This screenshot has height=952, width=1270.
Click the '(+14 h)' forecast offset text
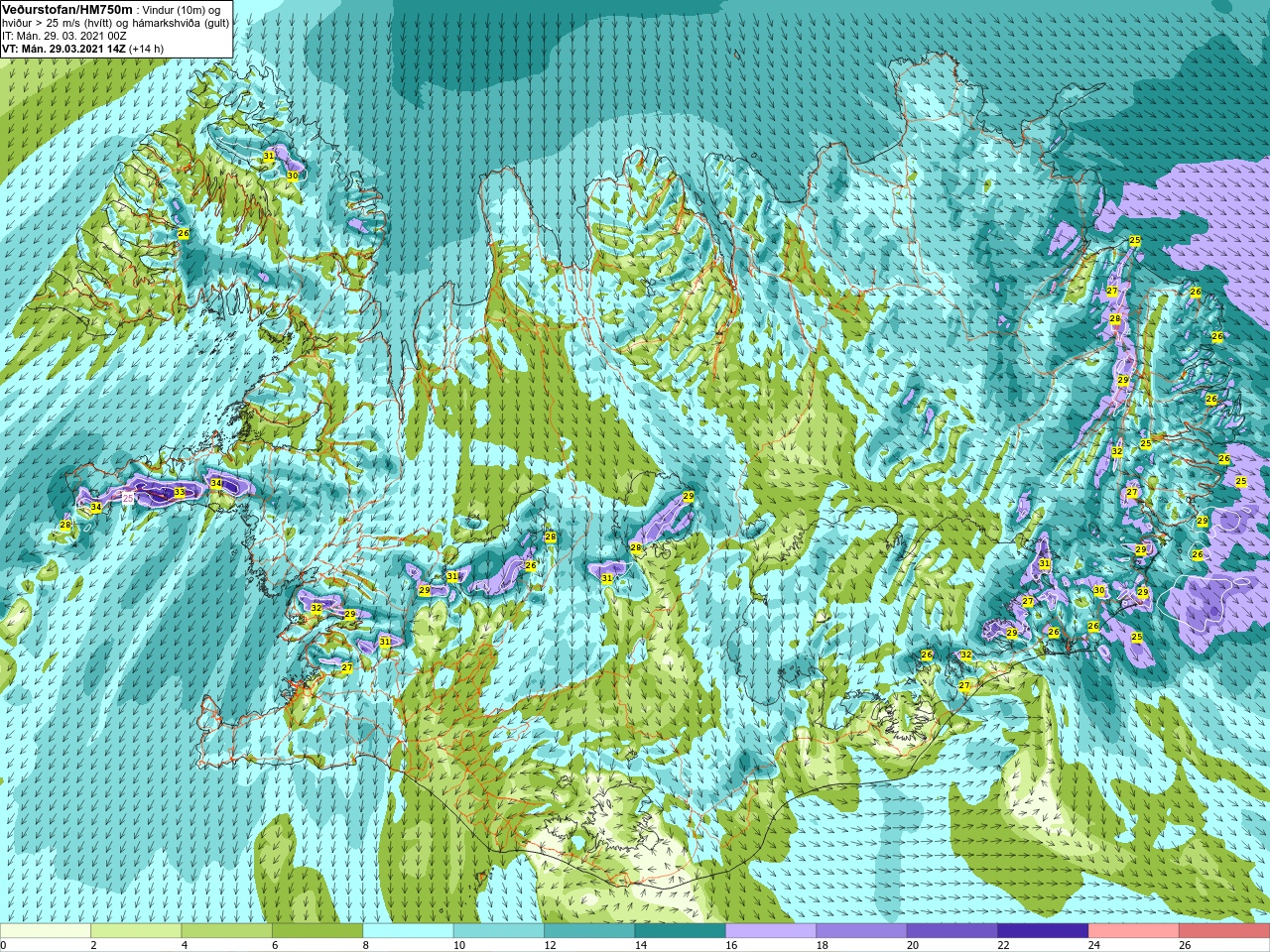(x=146, y=49)
